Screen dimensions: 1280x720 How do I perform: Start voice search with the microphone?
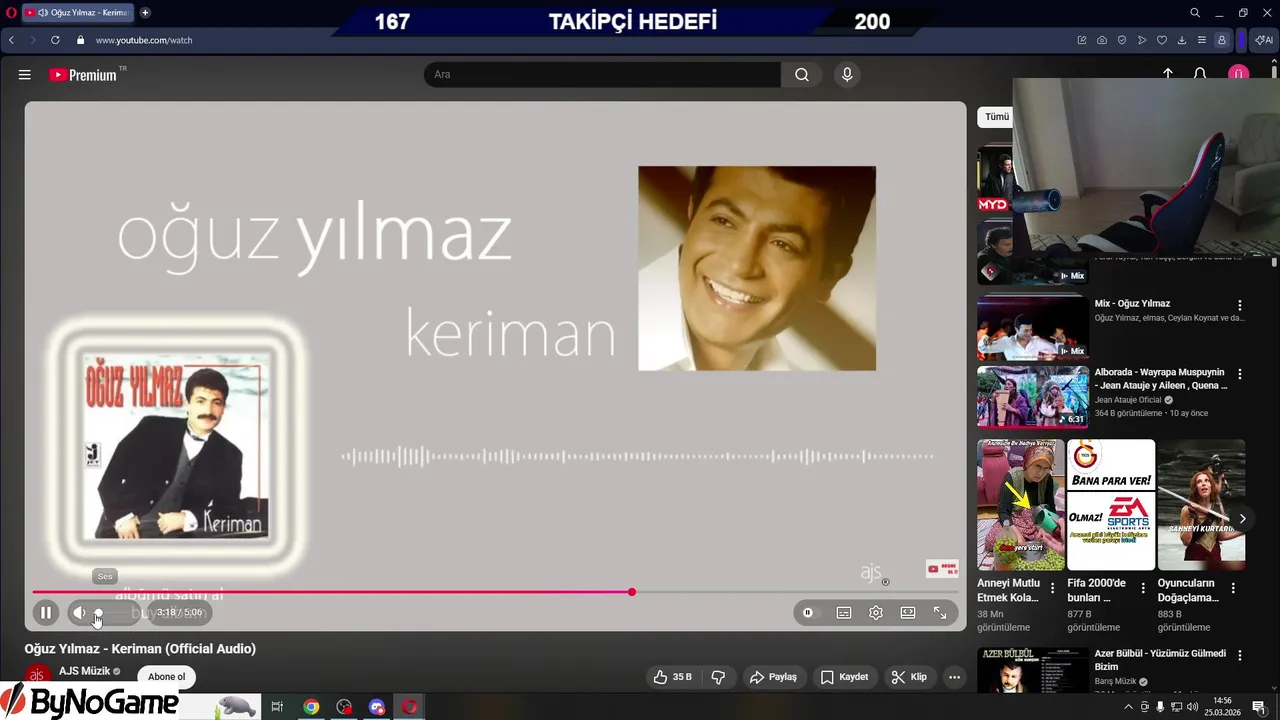pos(847,75)
